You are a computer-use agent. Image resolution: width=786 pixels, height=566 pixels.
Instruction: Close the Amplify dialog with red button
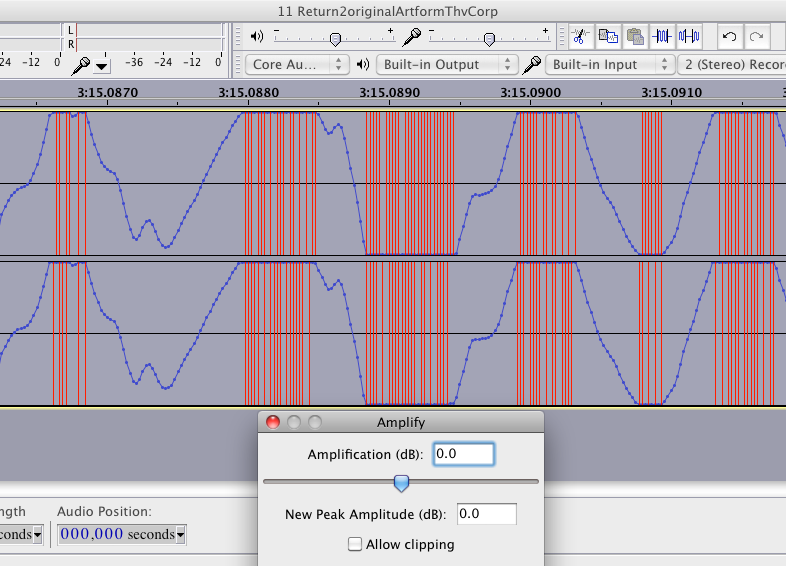273,422
